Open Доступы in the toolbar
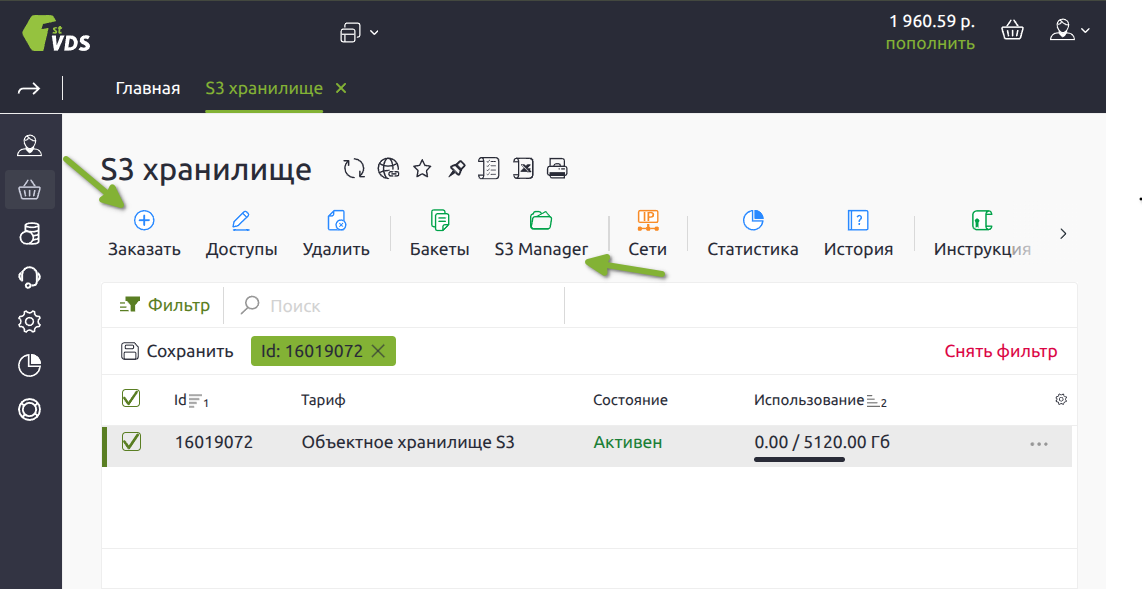The image size is (1142, 589). (x=241, y=220)
